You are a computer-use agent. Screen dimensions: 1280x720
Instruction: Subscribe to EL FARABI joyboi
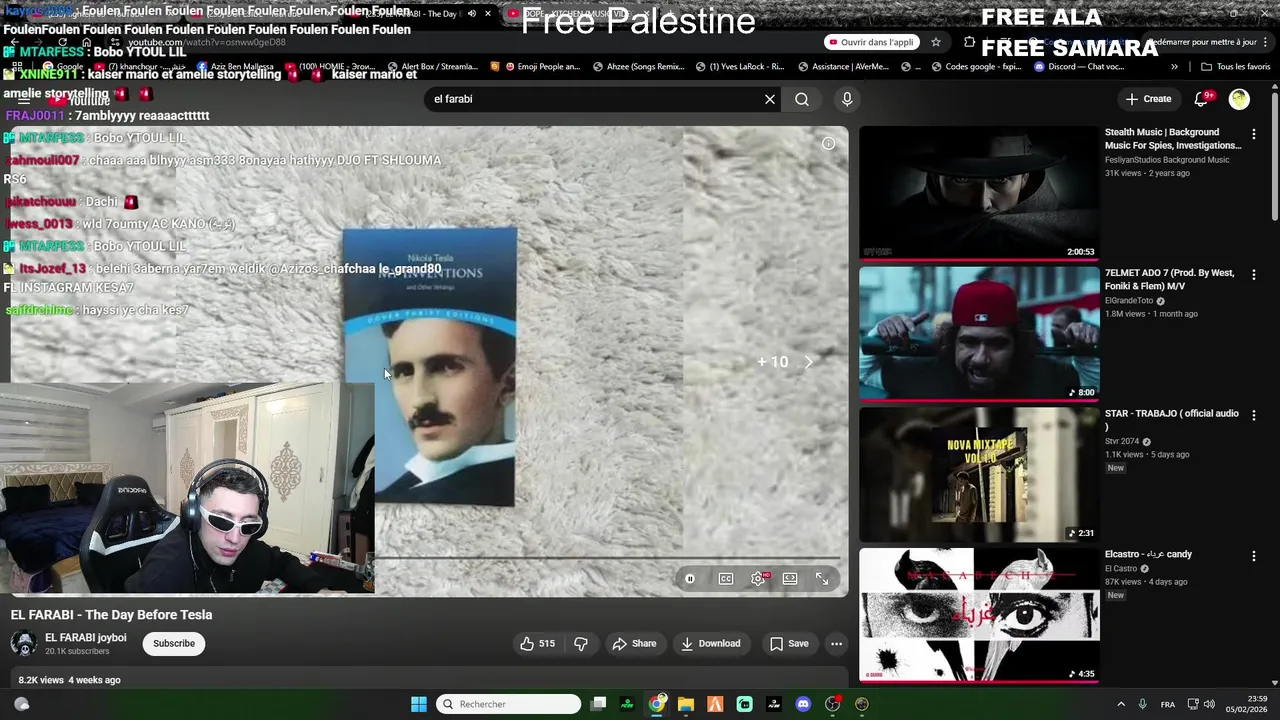point(174,644)
